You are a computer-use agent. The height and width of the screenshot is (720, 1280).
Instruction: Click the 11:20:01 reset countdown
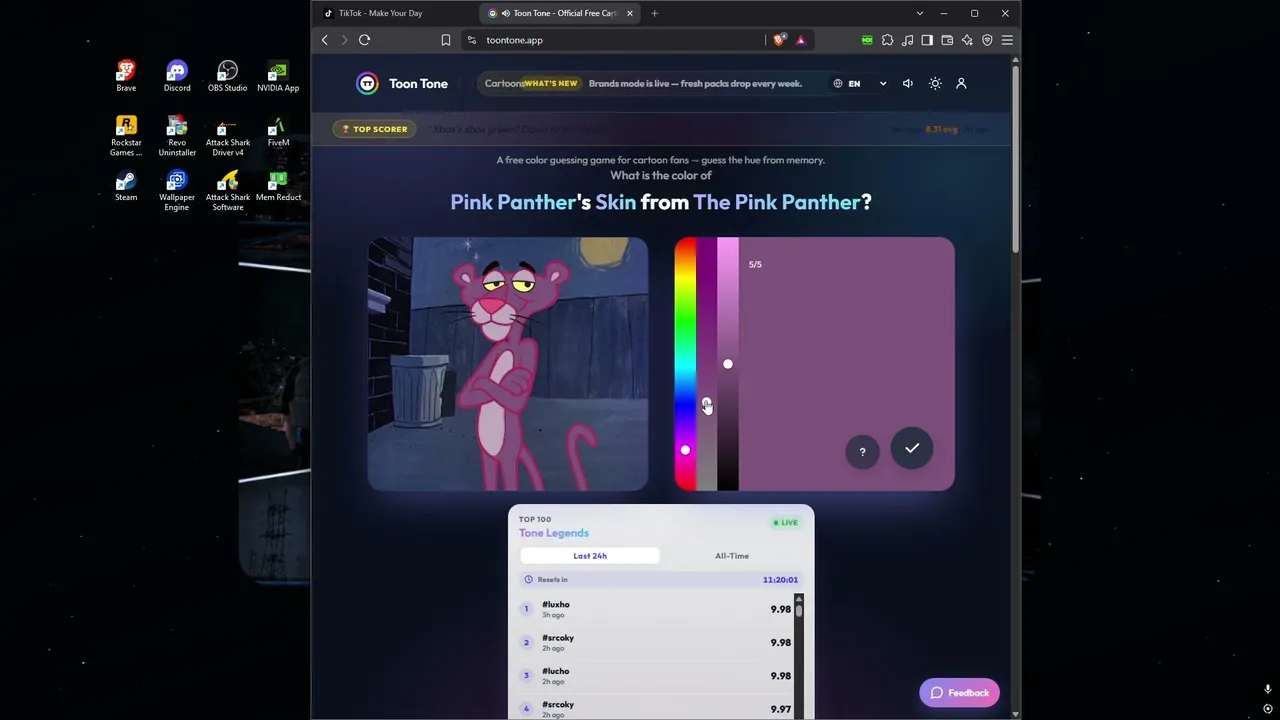pos(780,580)
